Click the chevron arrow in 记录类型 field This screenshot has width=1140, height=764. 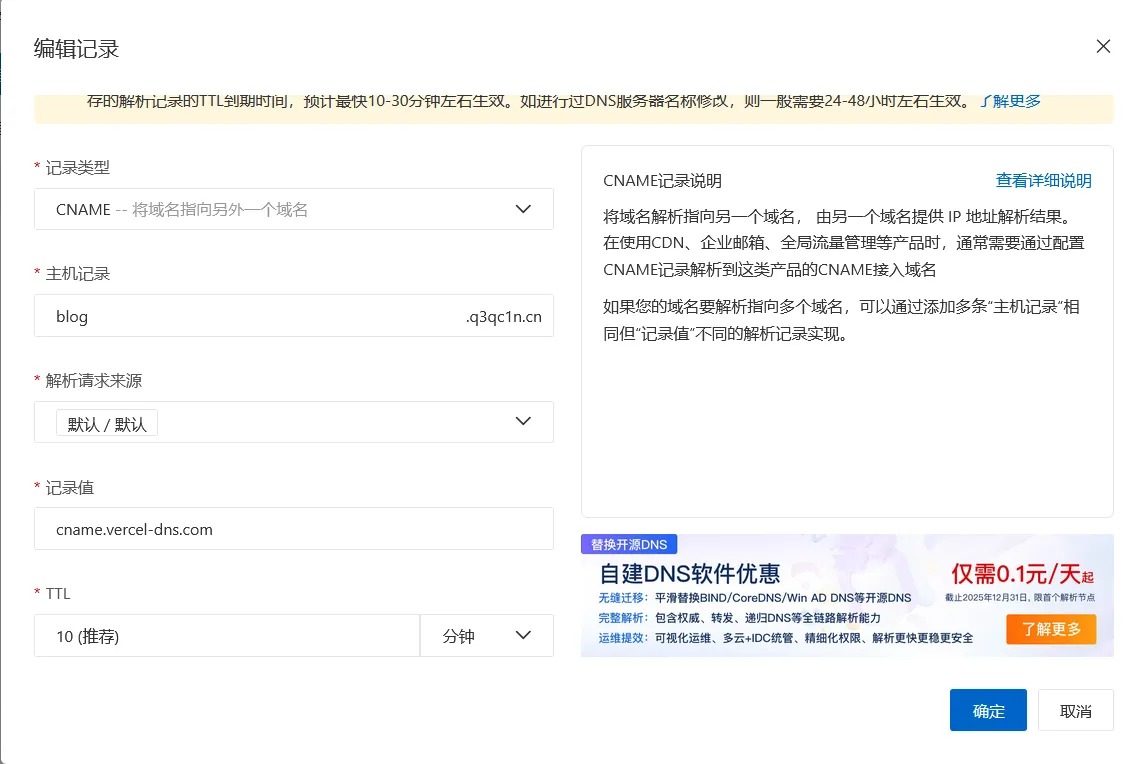coord(523,209)
